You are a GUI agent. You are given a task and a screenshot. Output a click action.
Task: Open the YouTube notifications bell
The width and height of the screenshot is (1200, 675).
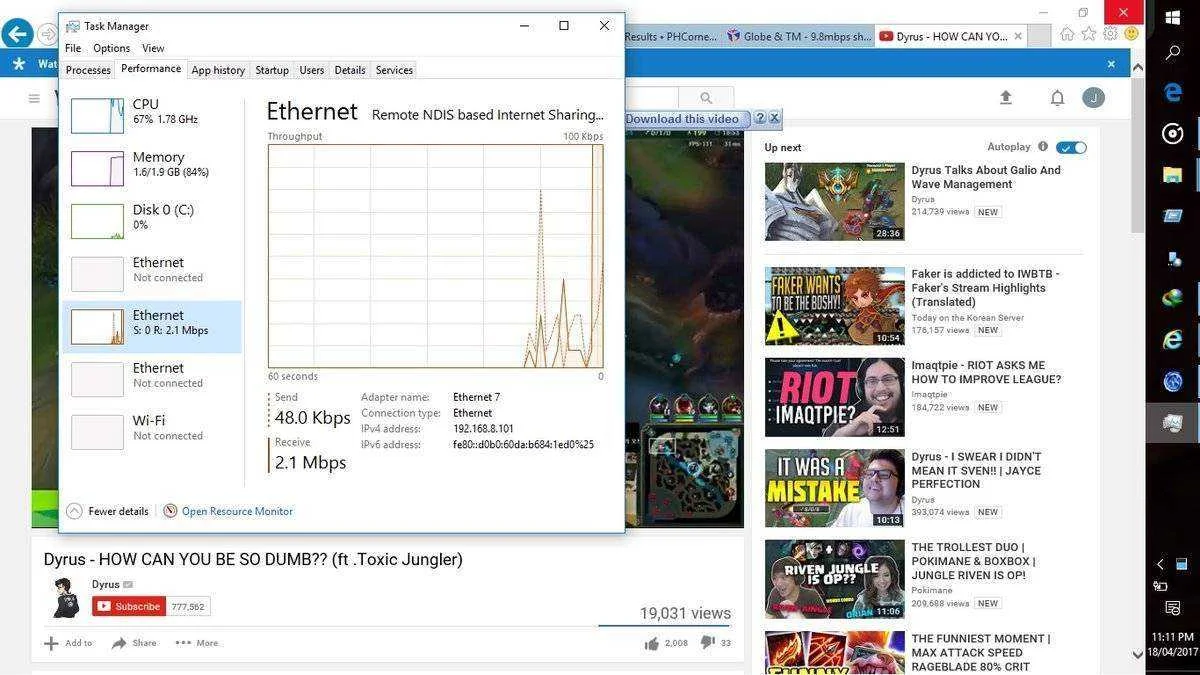pos(1057,97)
